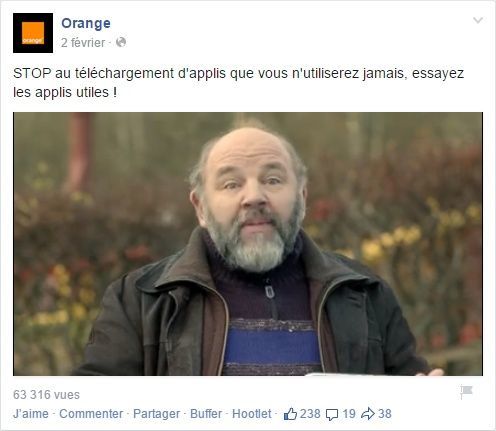Show the 19 comments
This screenshot has height=431, width=496.
(x=349, y=414)
